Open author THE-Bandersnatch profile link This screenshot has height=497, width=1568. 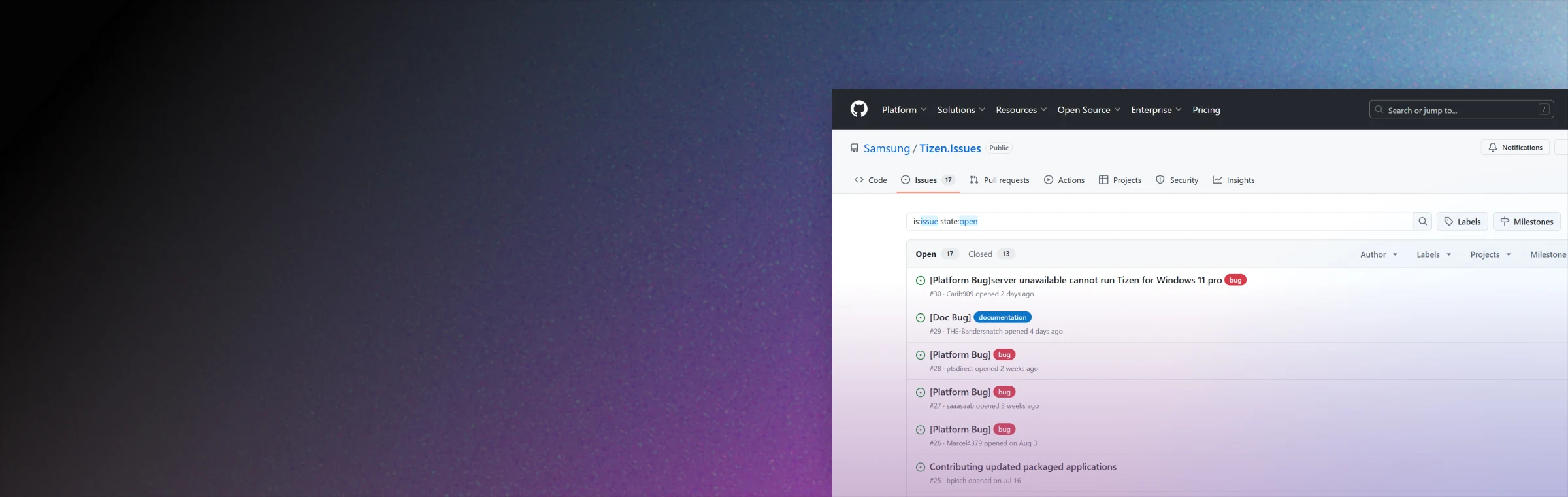pyautogui.click(x=975, y=332)
